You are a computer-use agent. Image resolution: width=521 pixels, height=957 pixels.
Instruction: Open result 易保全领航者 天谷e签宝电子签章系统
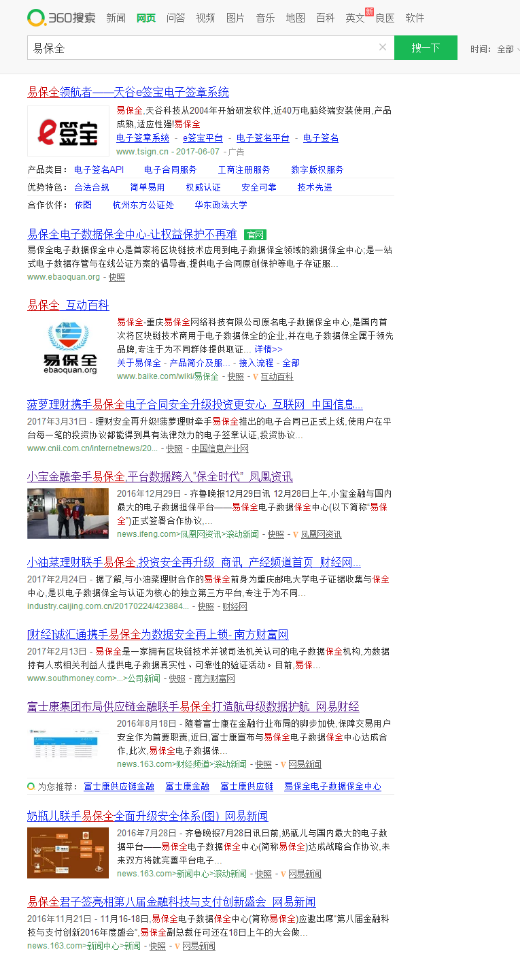pyautogui.click(x=128, y=92)
